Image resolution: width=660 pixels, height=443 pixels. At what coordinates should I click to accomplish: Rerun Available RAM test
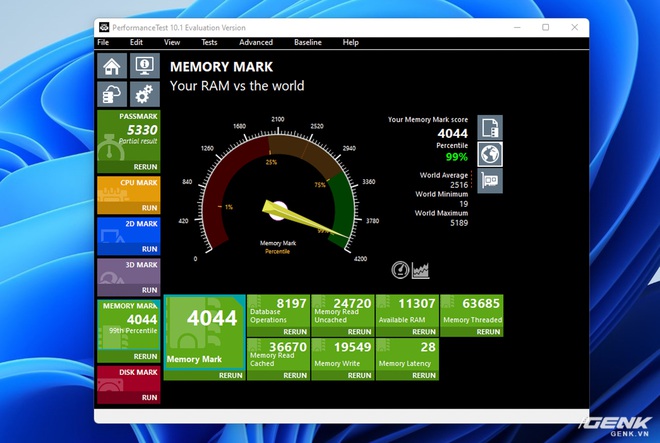(x=423, y=332)
